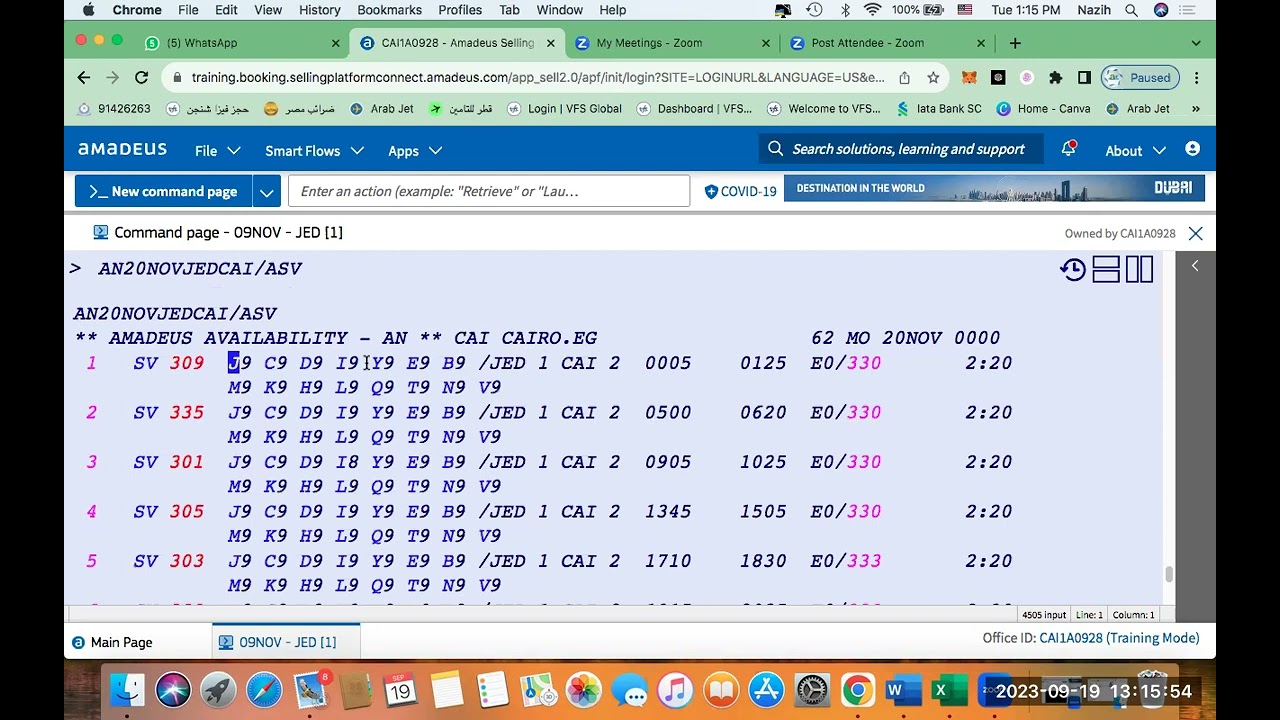Viewport: 1280px width, 720px height.
Task: Click flight number 335 on line 2
Action: (186, 412)
